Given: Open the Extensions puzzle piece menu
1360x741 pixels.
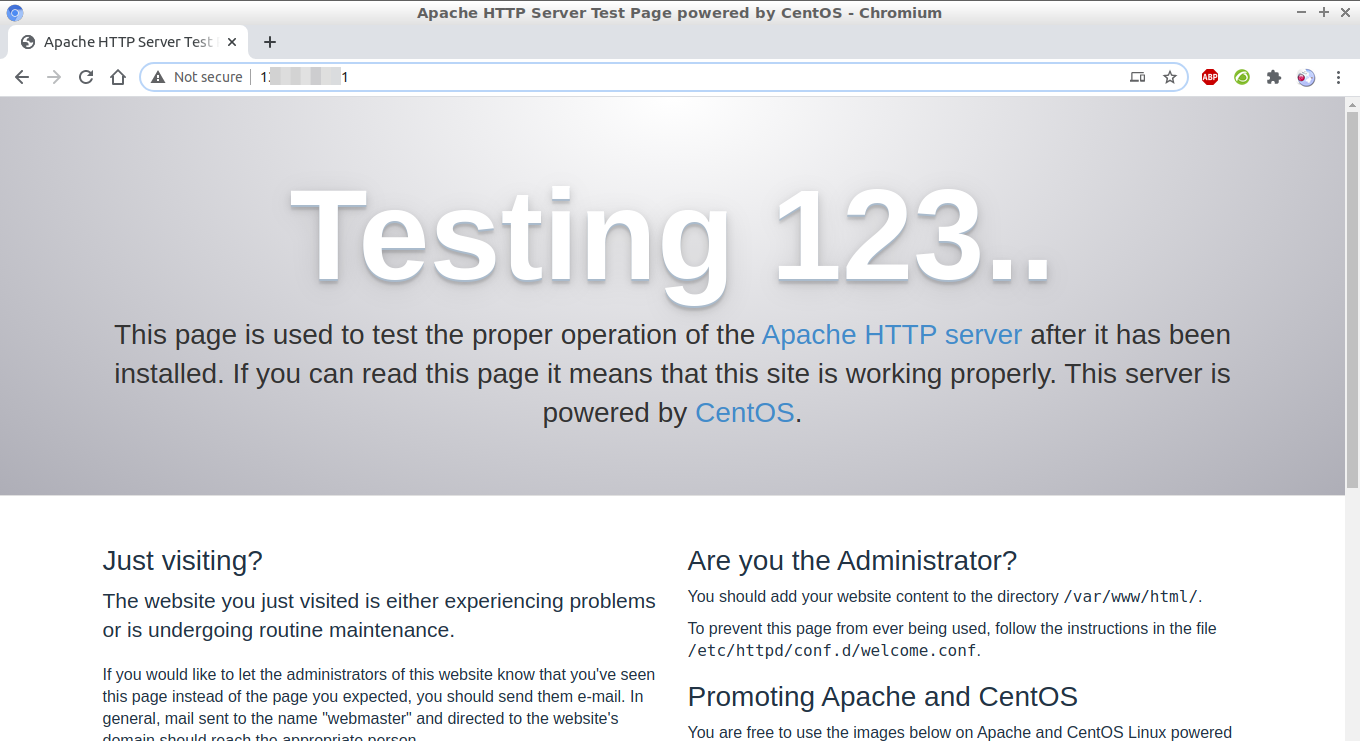Looking at the screenshot, I should (x=1274, y=77).
